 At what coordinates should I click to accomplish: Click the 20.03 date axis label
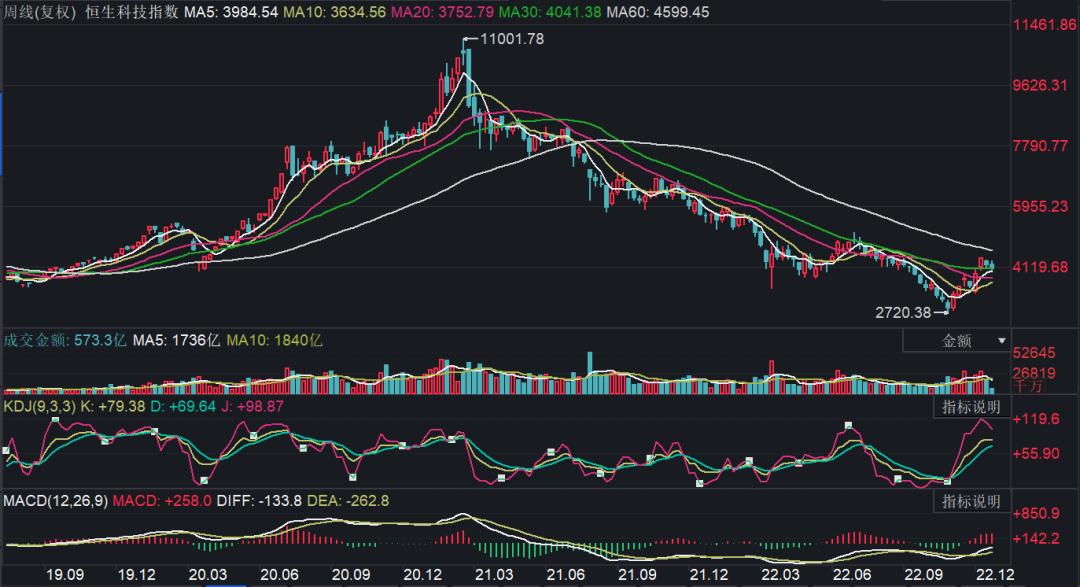(x=208, y=575)
